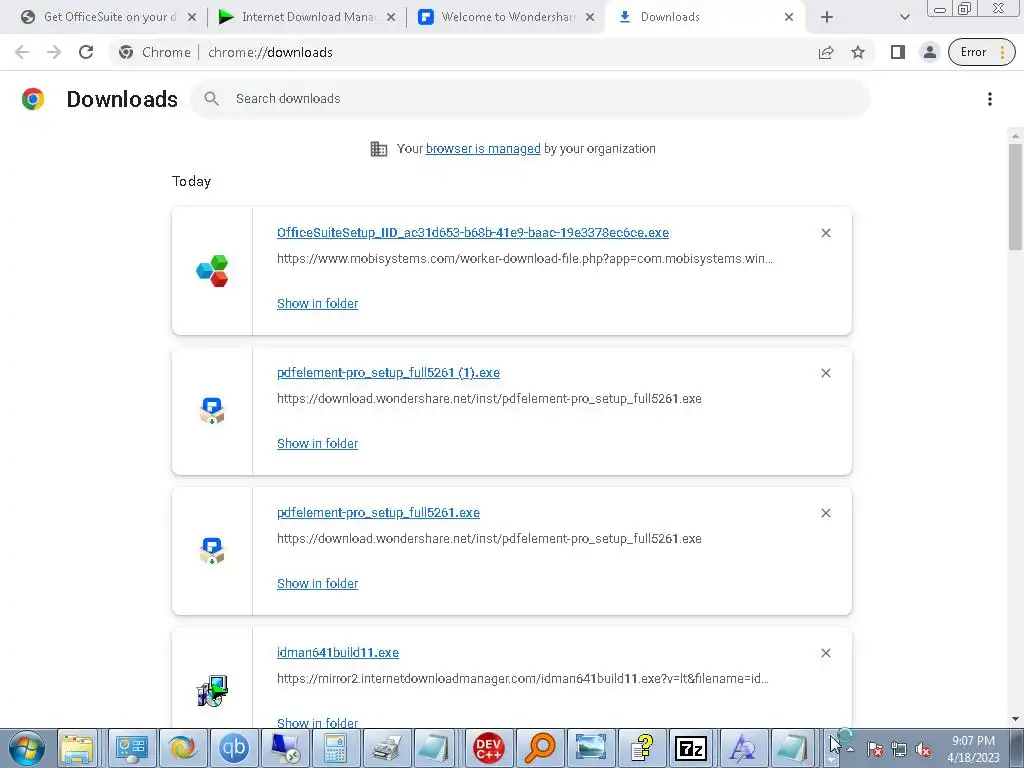Image resolution: width=1024 pixels, height=768 pixels.
Task: Open the Chrome profile avatar
Action: tap(929, 52)
